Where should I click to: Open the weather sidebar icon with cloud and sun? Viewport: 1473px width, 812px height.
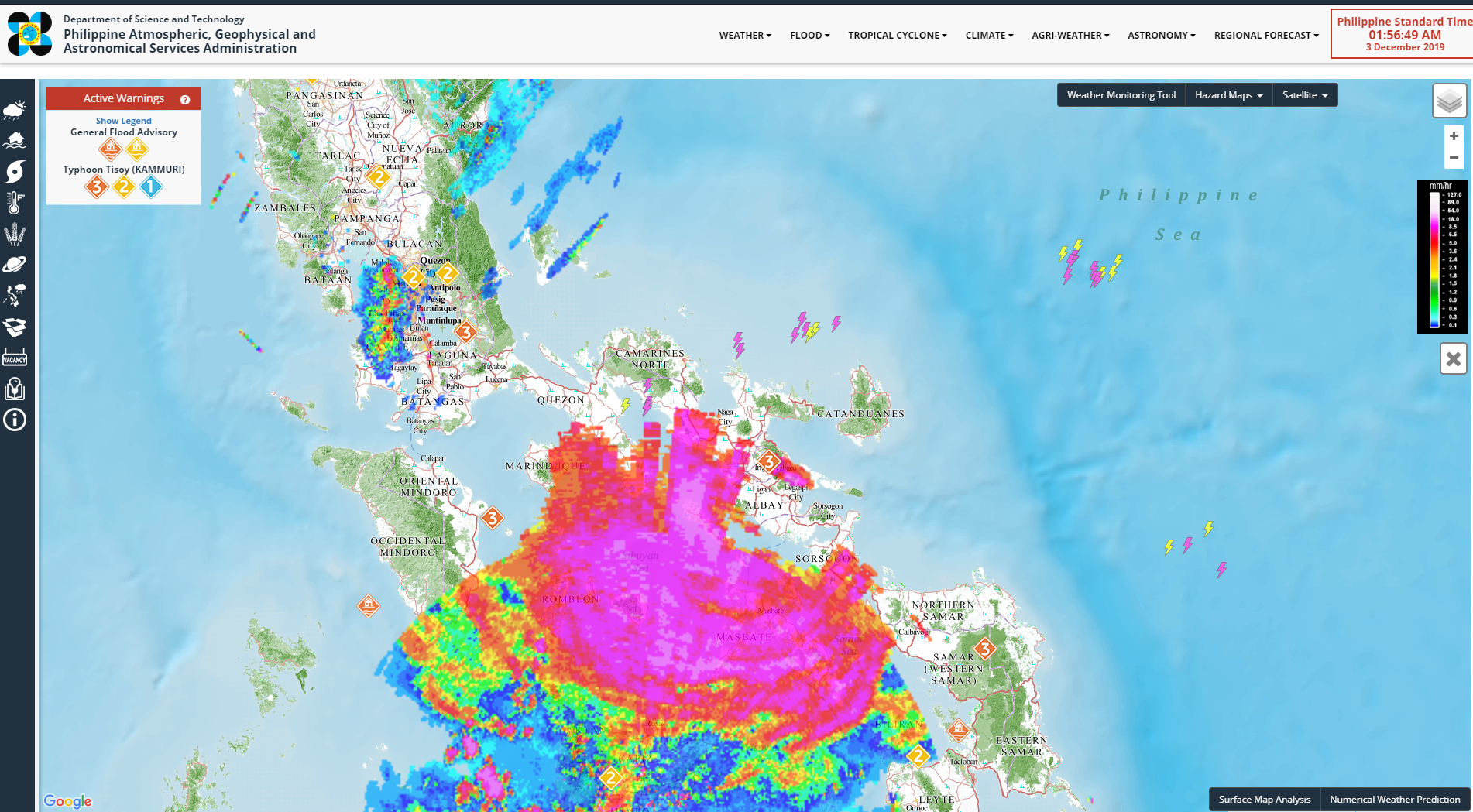coord(15,110)
